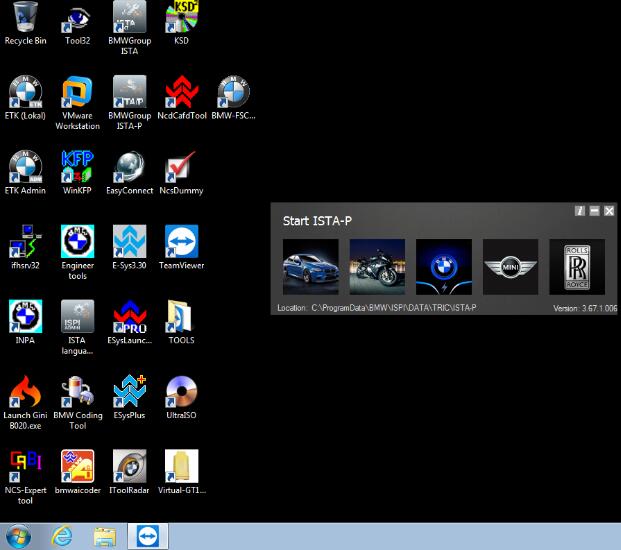Open the Windows Start menu
The width and height of the screenshot is (621, 550).
[18, 537]
